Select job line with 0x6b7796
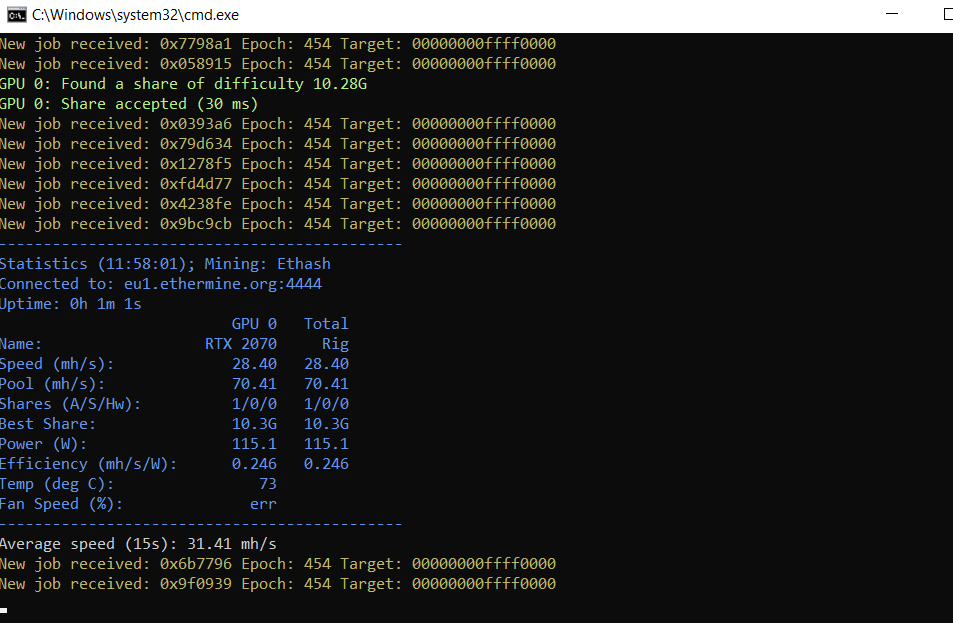 coord(278,564)
